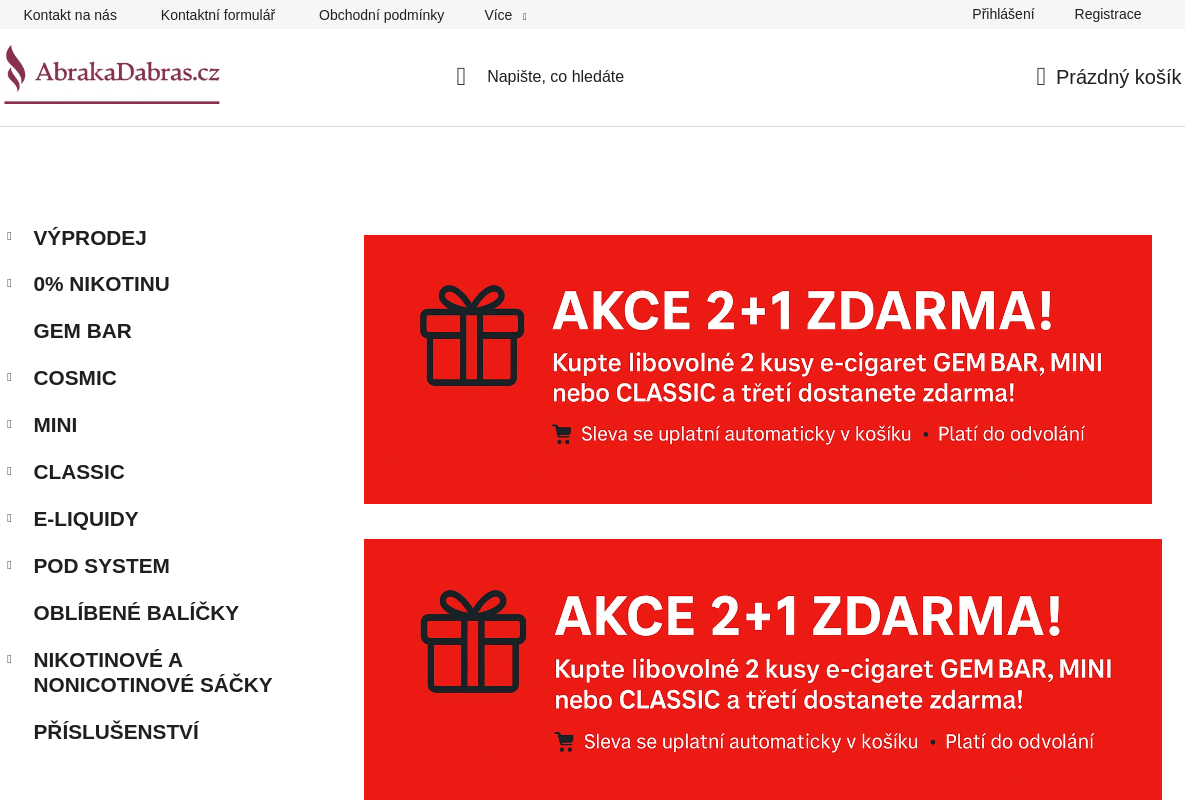Open the E-LIQUIDY category

86,519
